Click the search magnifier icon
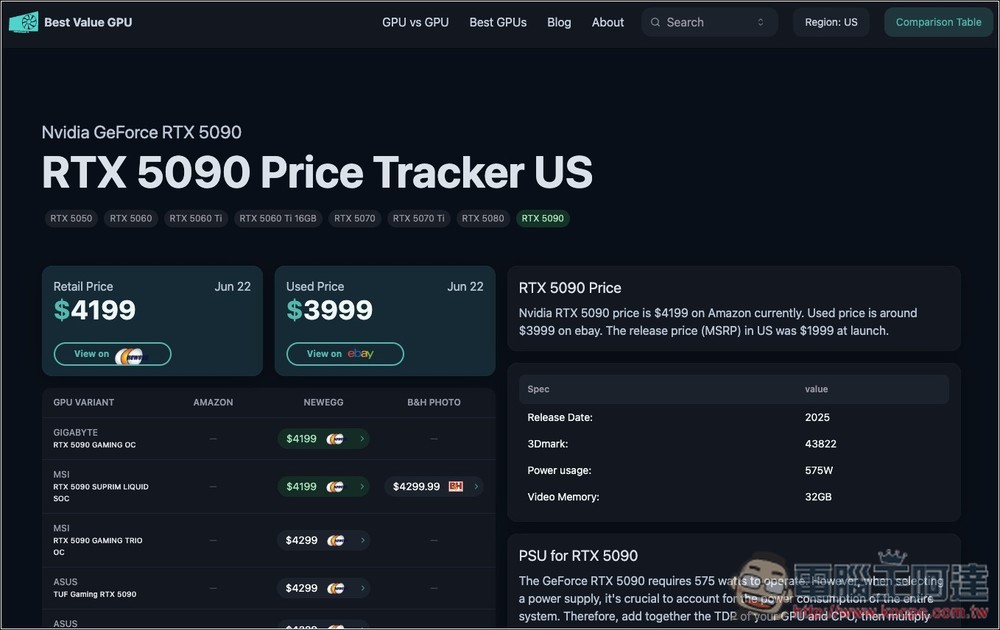Viewport: 1000px width, 630px height. pyautogui.click(x=655, y=22)
